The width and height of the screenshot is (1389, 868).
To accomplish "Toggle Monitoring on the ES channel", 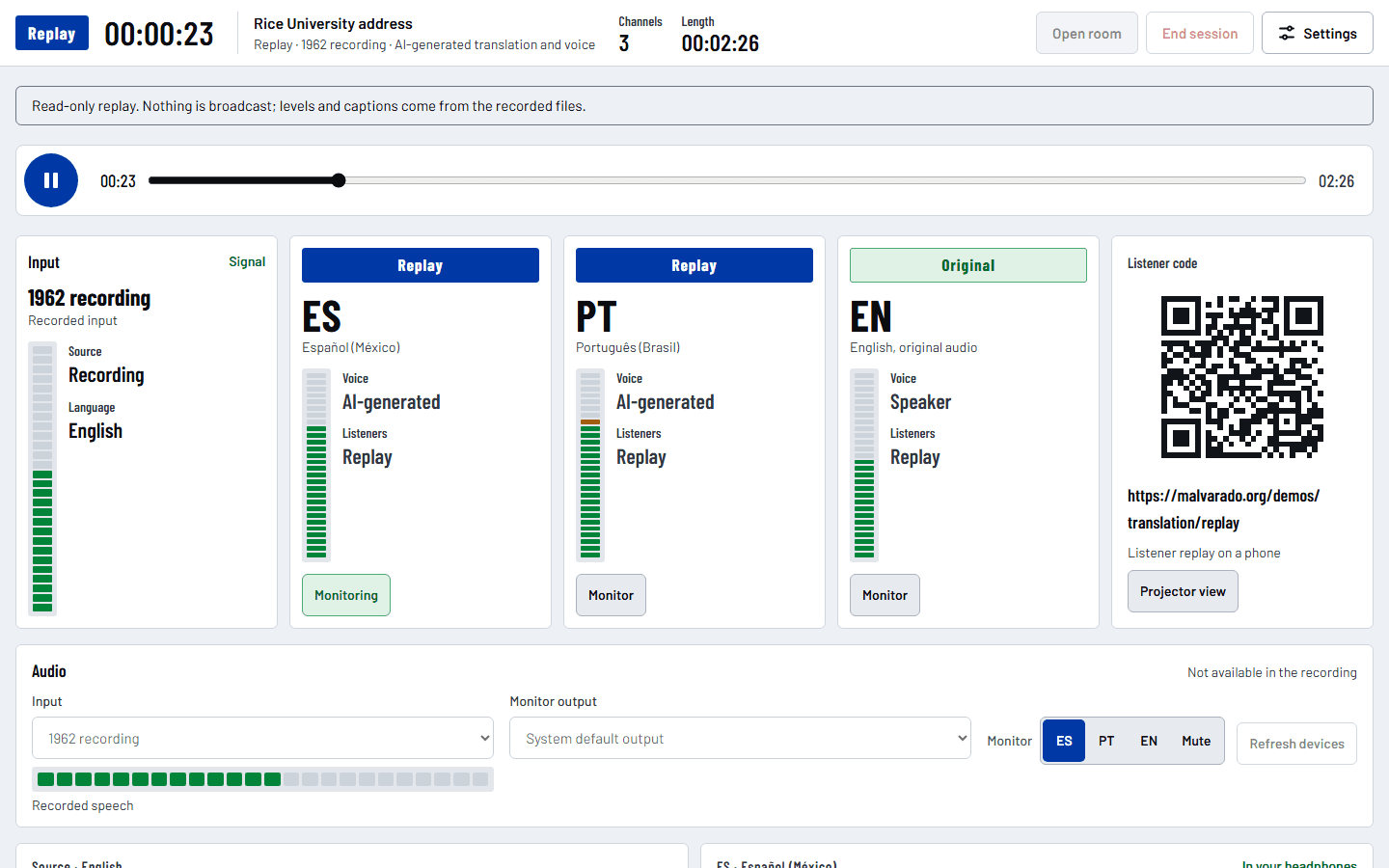I will click(346, 595).
